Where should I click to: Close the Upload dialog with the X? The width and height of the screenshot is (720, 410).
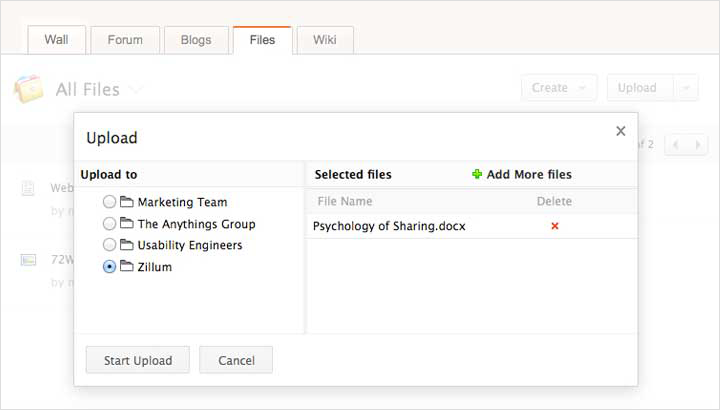[620, 131]
